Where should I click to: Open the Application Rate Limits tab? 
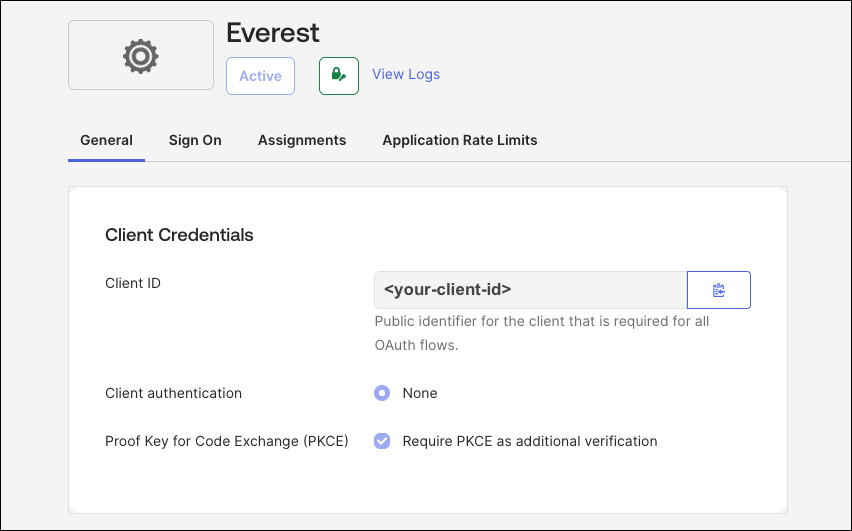(460, 140)
